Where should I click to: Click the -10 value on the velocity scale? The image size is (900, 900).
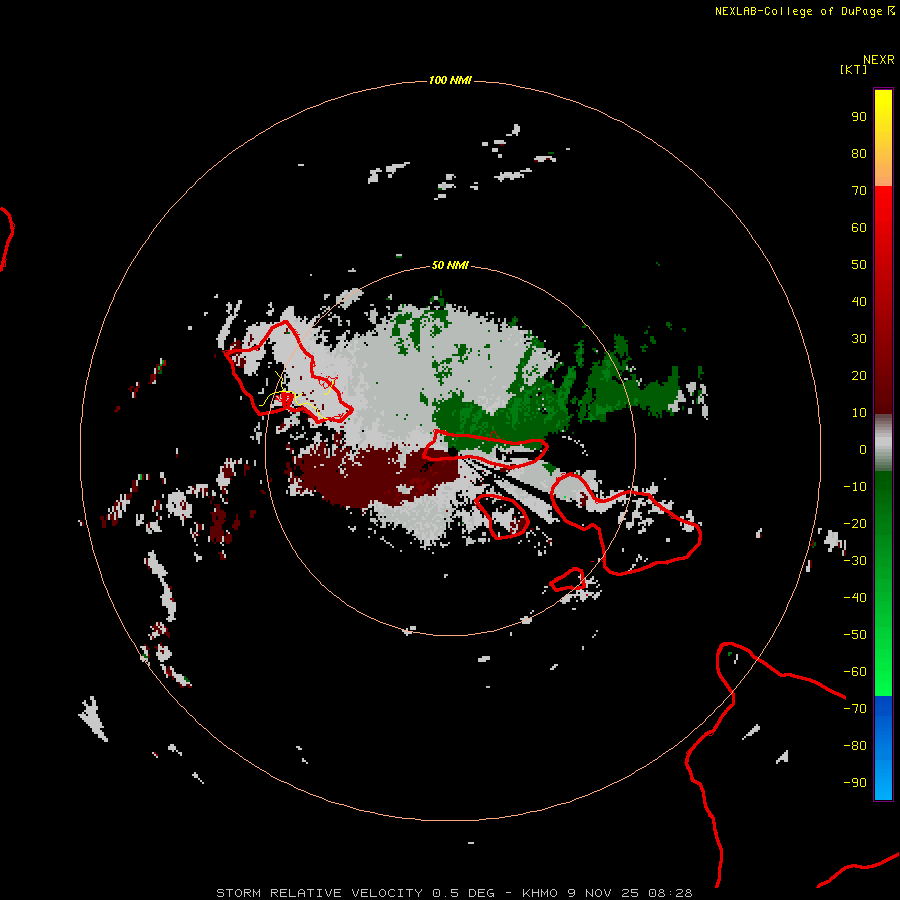tap(855, 487)
